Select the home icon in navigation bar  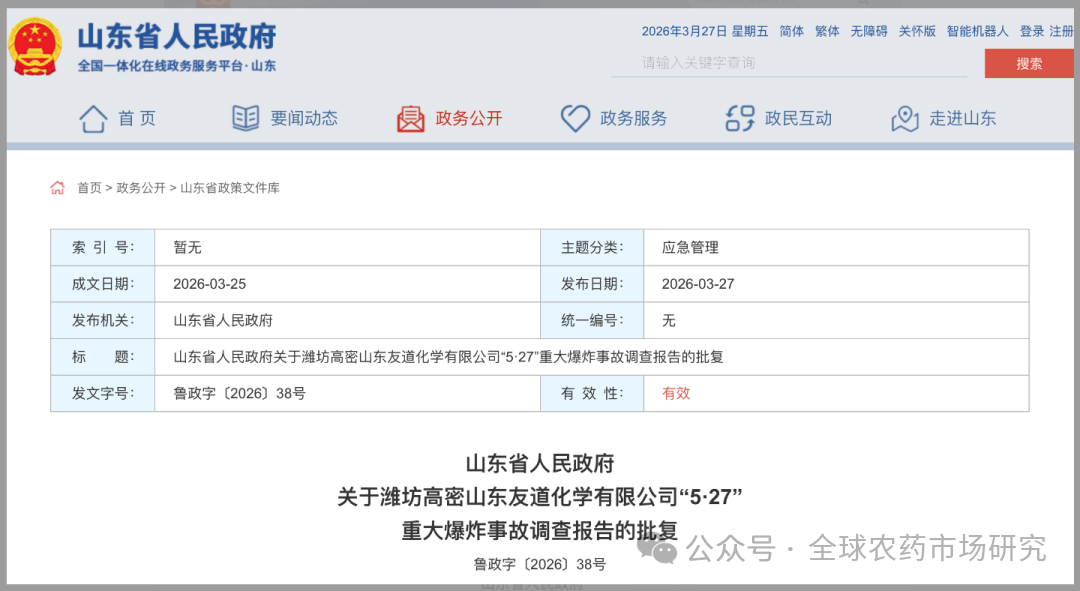[x=93, y=117]
